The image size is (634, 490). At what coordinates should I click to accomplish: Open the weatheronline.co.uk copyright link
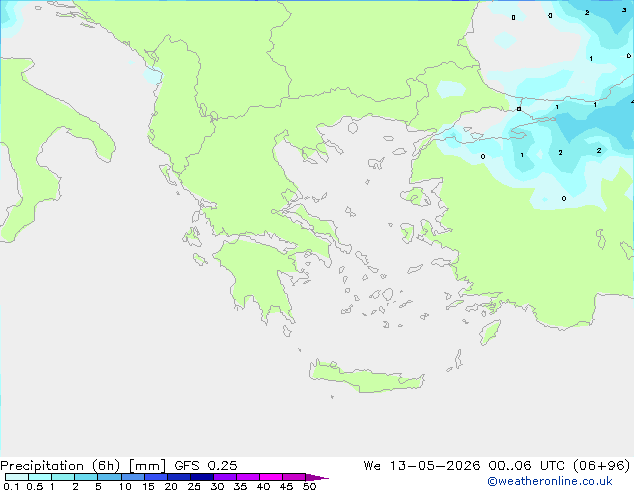[x=550, y=481]
